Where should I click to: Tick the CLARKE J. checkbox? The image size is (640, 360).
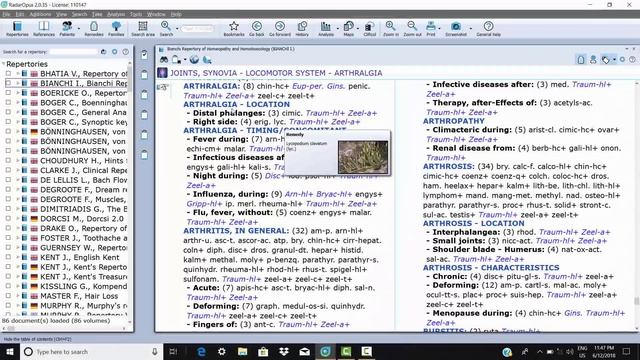[8, 170]
